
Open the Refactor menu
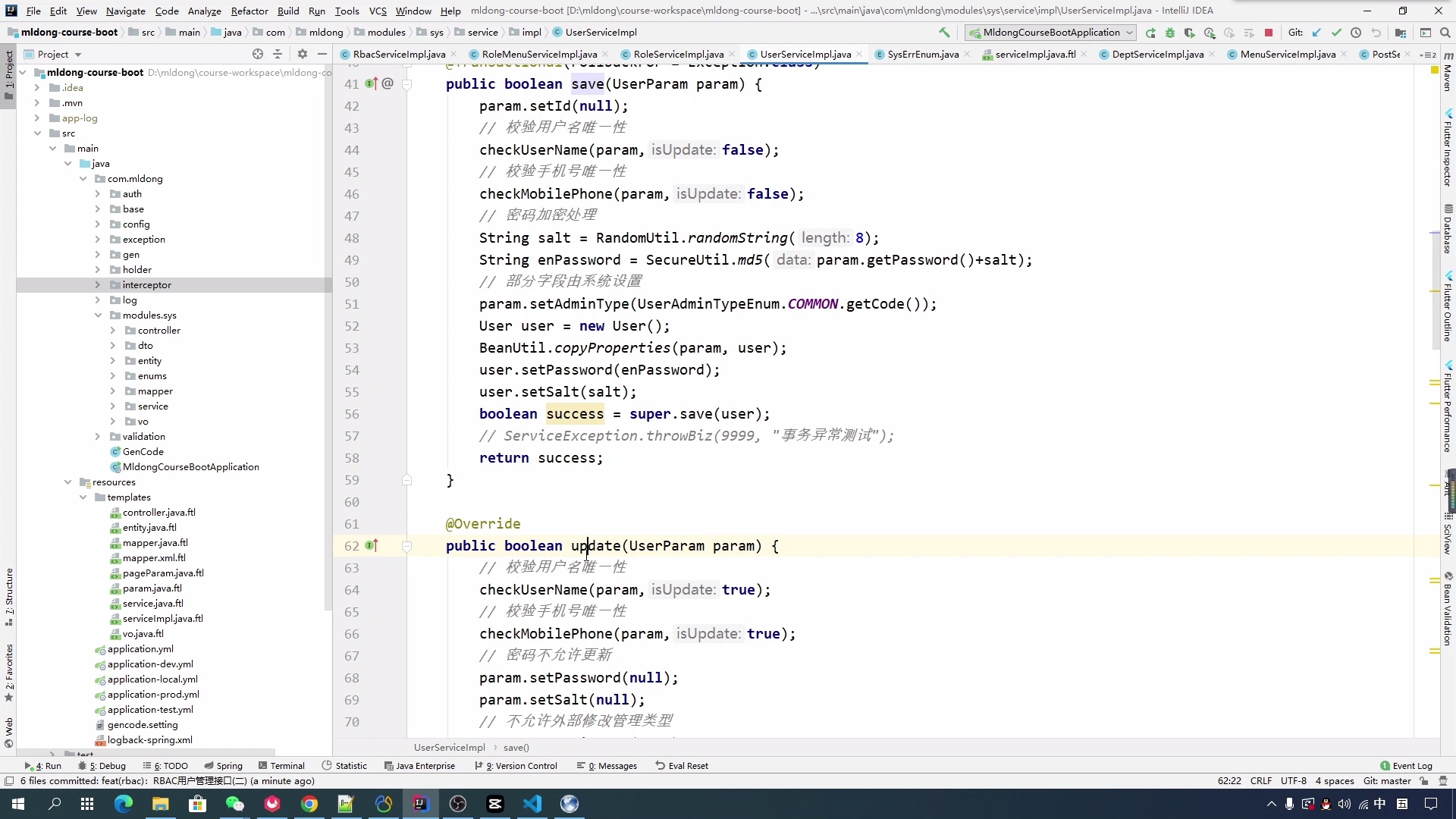[x=249, y=11]
